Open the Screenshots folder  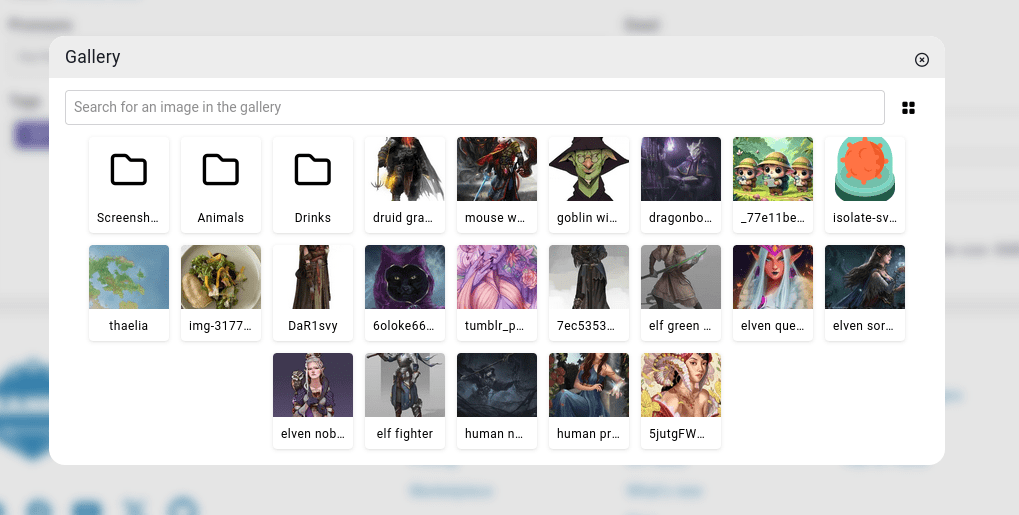pos(129,185)
